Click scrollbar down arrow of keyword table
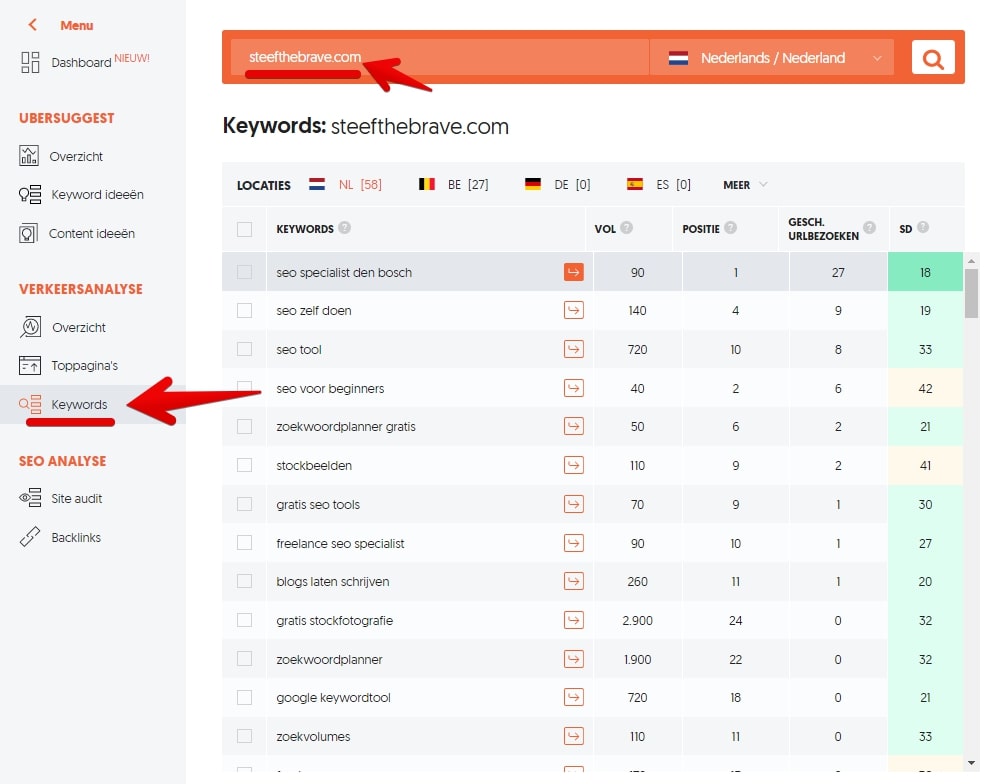This screenshot has height=784, width=997. [x=971, y=762]
